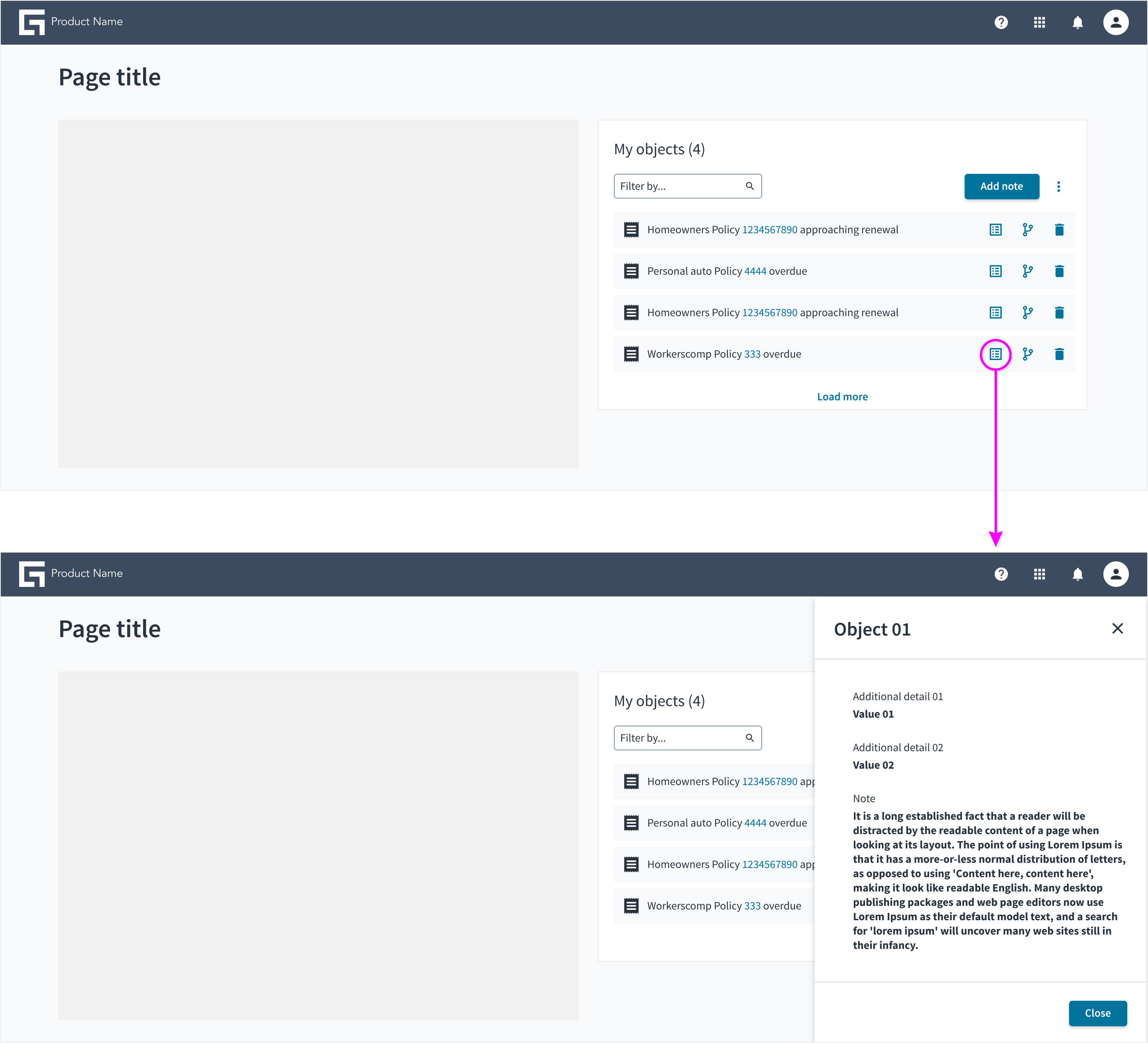
Task: Click the 'Object 01' panel title
Action: pos(872,630)
